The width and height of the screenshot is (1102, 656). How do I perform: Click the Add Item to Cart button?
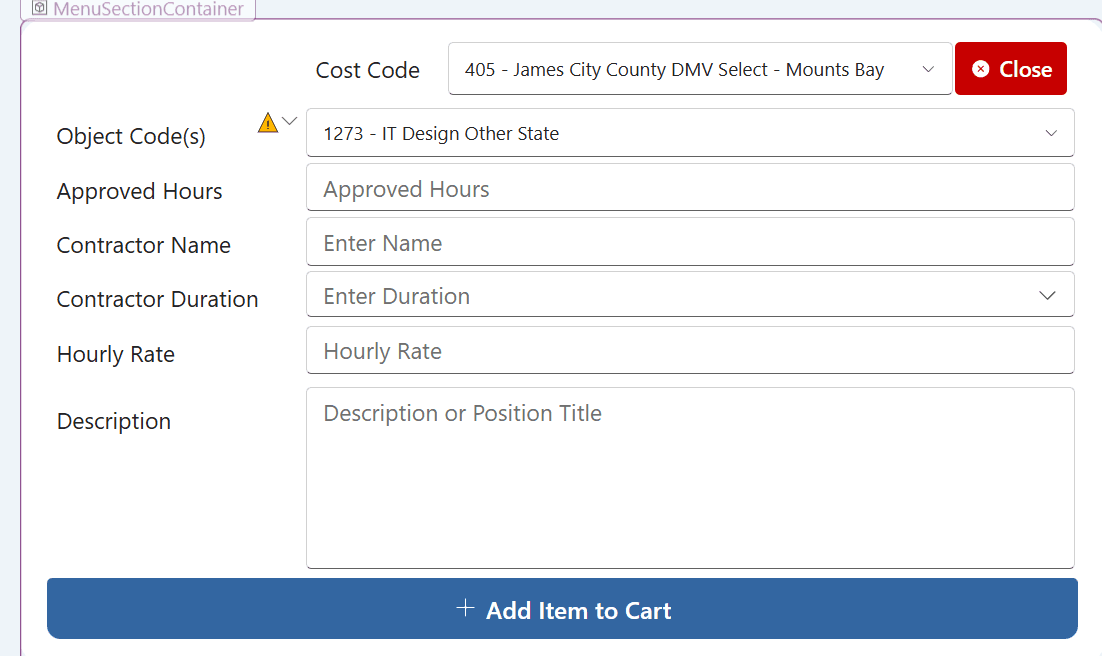point(562,609)
